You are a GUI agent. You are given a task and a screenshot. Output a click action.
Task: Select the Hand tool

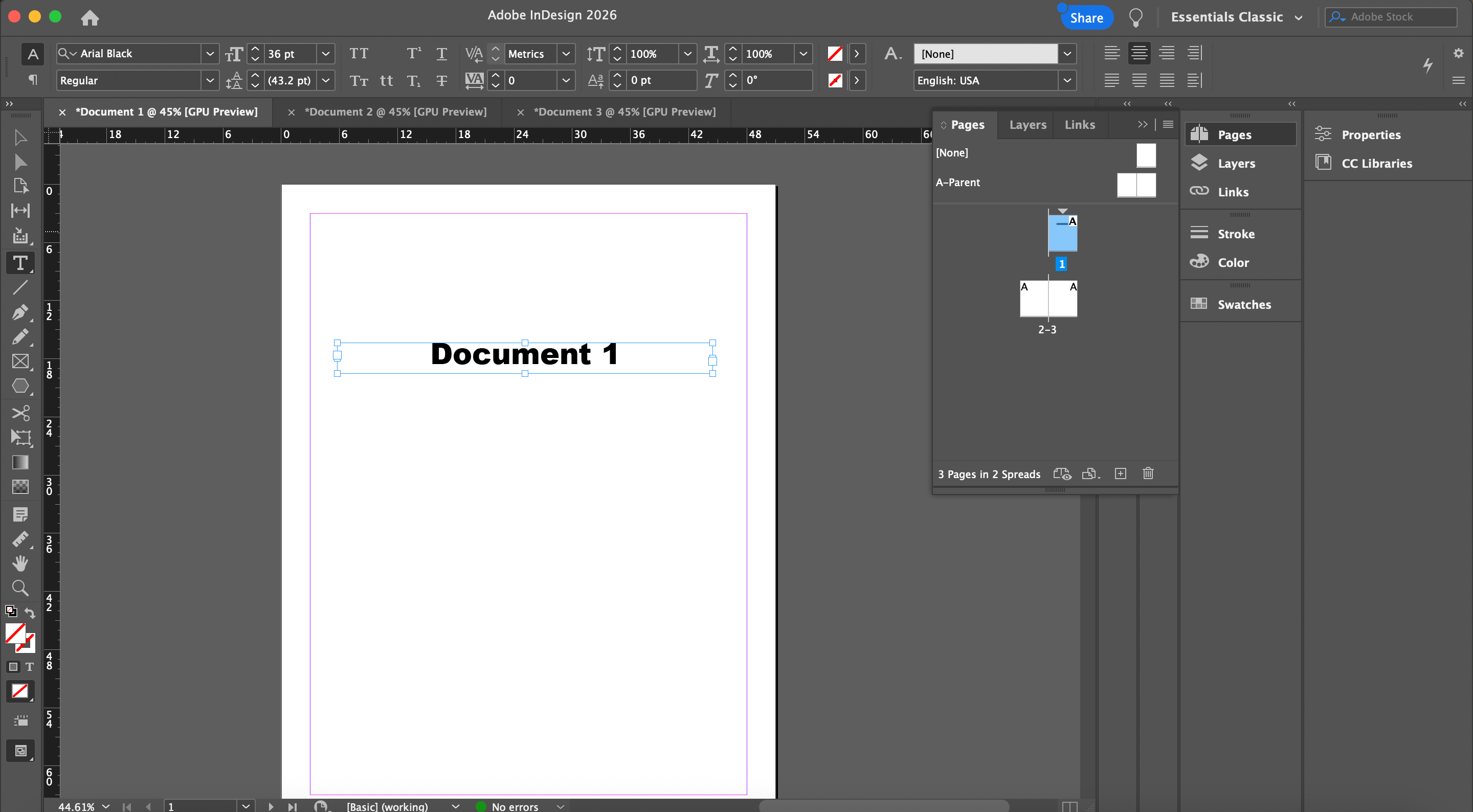pyautogui.click(x=20, y=564)
